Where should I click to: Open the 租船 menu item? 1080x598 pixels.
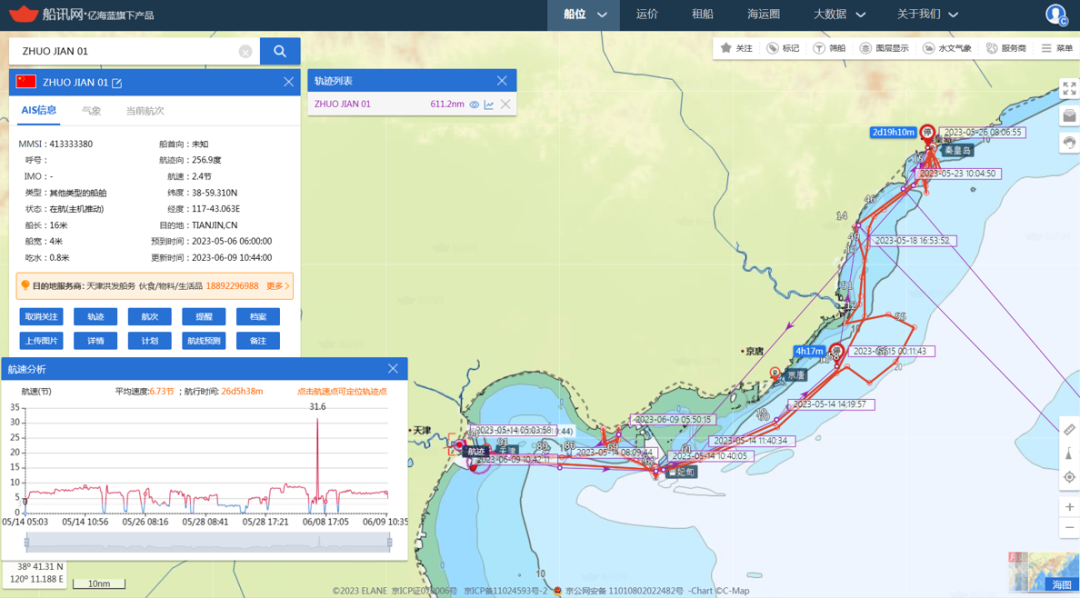pos(703,14)
